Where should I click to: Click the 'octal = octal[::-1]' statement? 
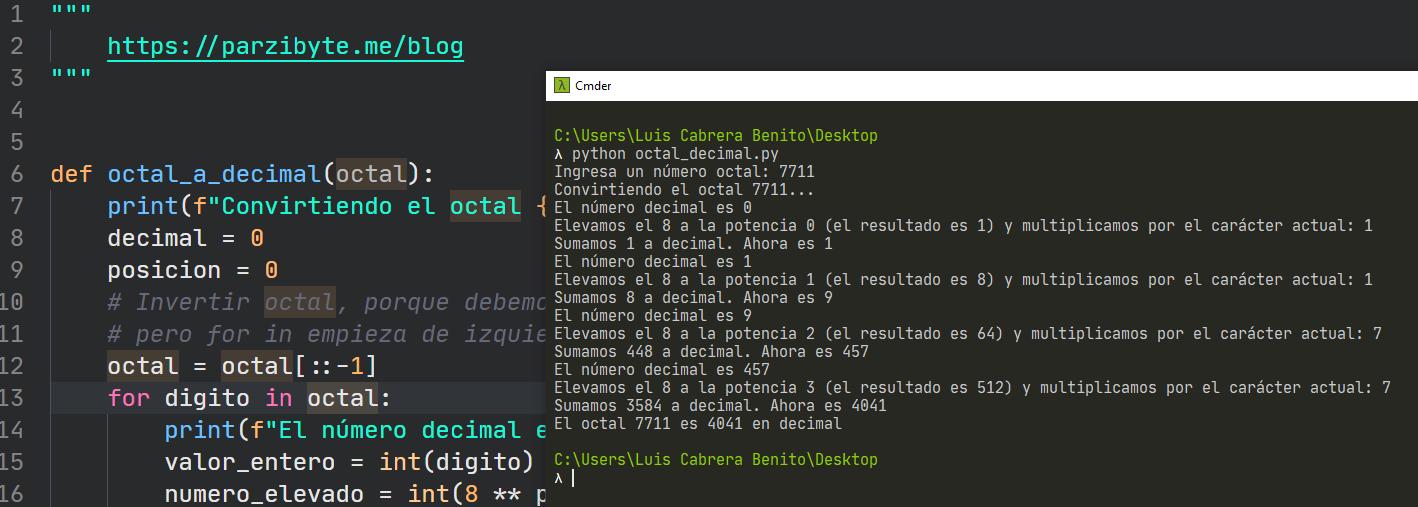coord(242,366)
